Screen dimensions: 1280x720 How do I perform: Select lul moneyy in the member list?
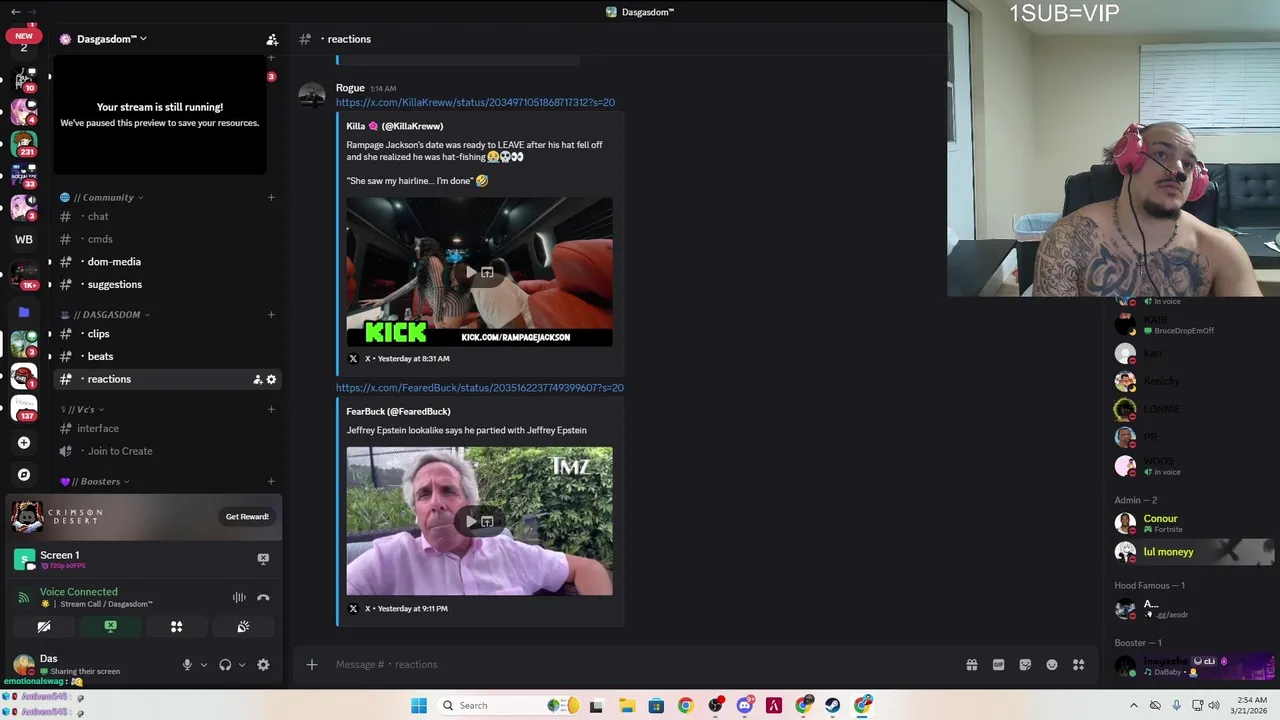click(1194, 552)
